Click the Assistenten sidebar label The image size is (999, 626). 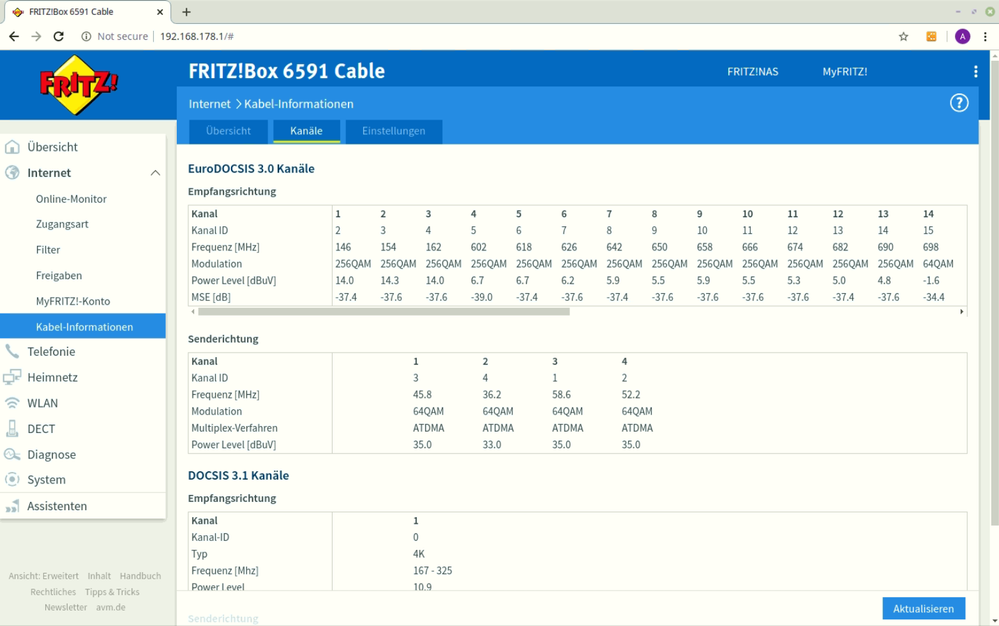tap(57, 506)
